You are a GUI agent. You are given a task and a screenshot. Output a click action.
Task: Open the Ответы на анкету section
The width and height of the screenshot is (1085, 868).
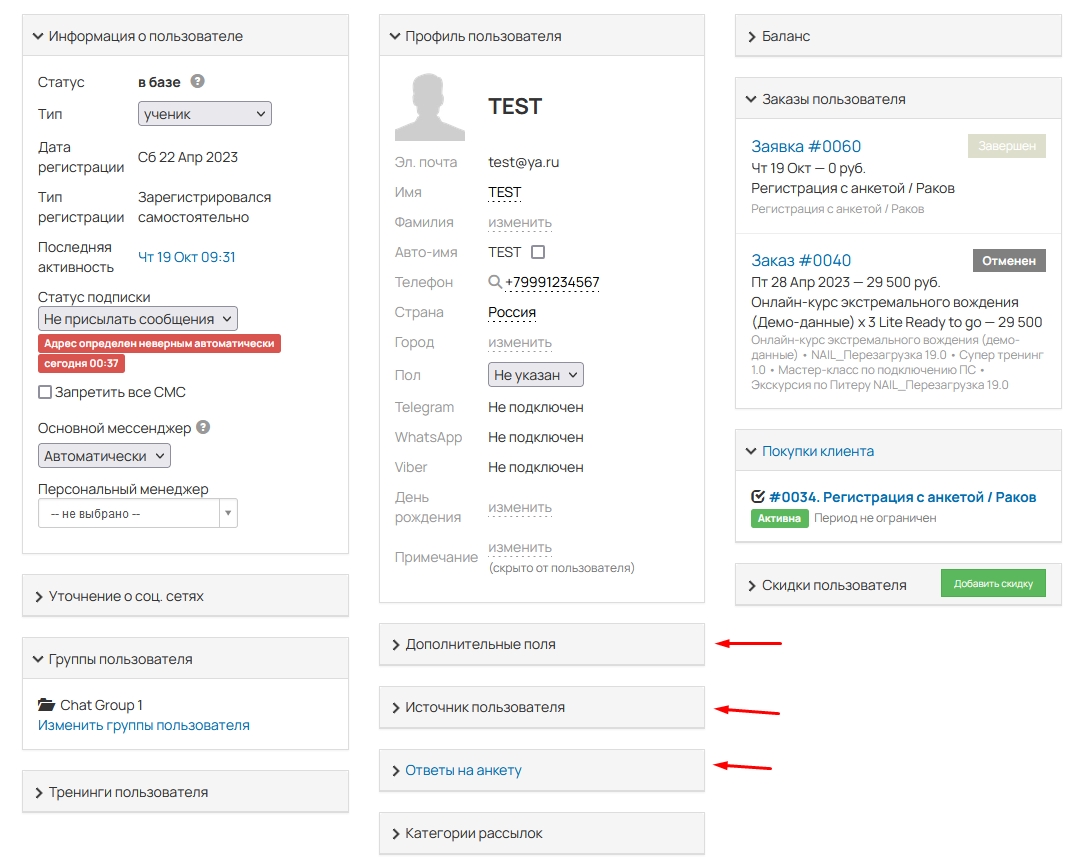click(463, 771)
